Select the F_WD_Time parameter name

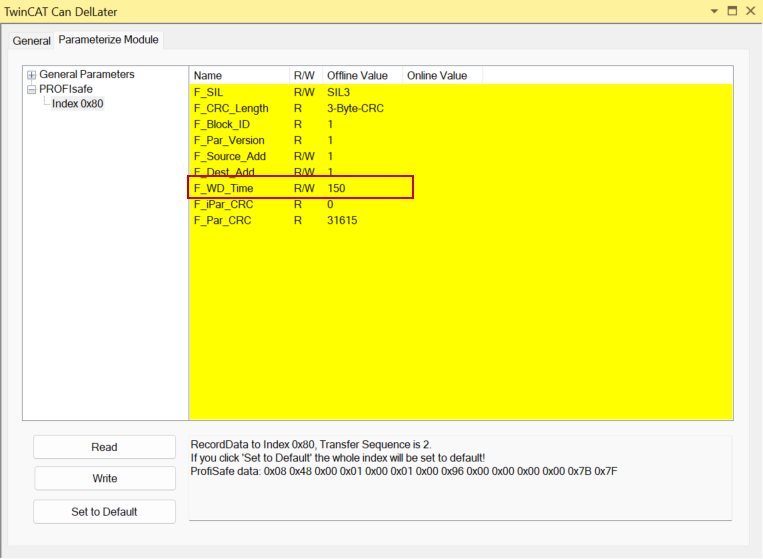click(223, 188)
